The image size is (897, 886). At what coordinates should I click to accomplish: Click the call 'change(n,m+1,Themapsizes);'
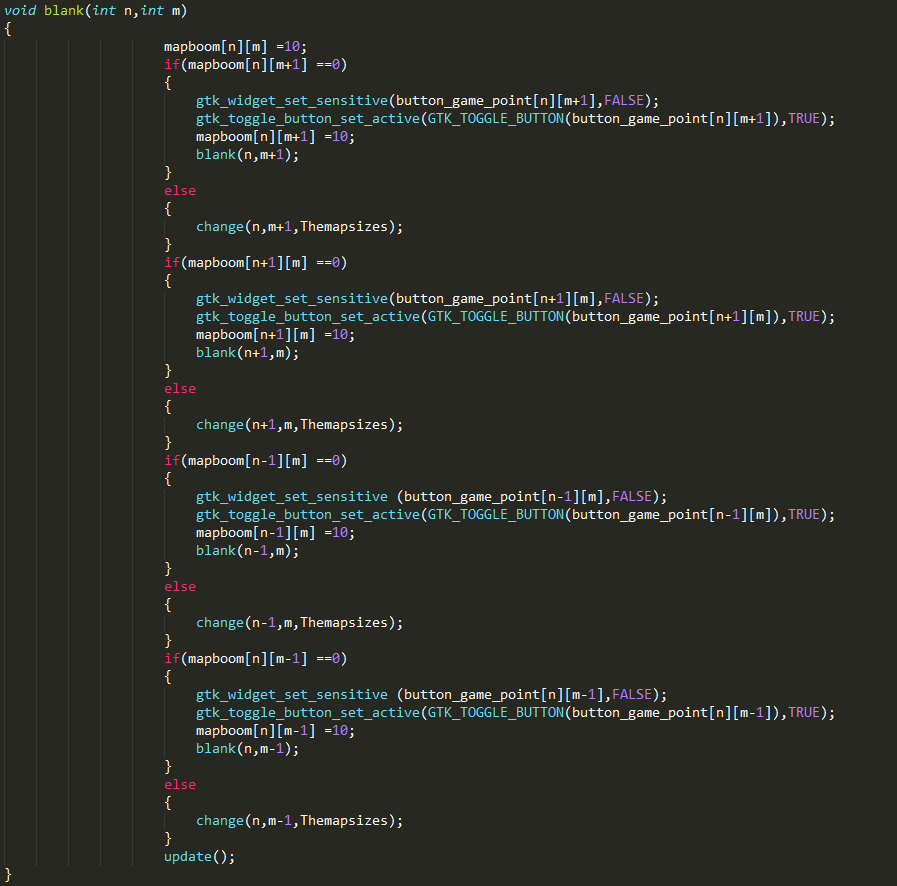click(299, 227)
